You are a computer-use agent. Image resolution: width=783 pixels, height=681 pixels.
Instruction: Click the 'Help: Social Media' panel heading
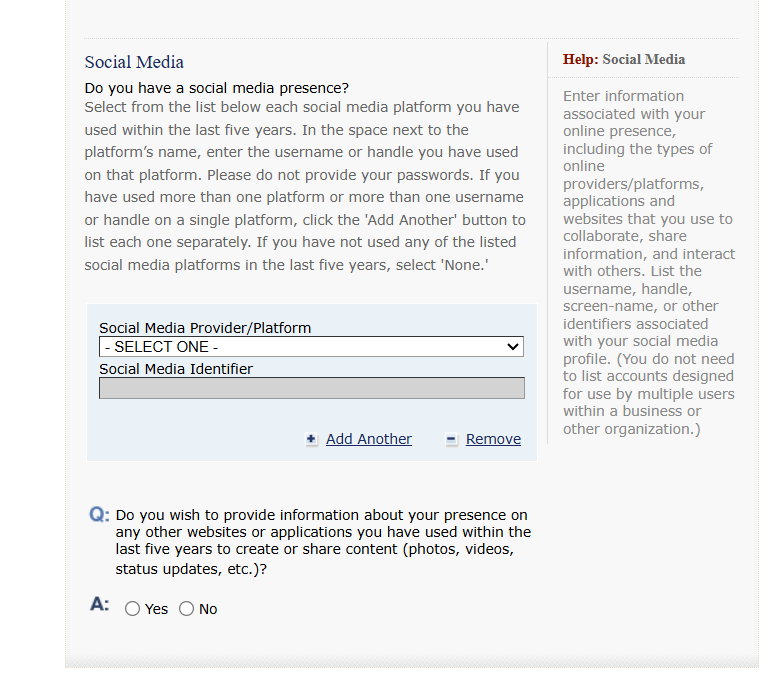pyautogui.click(x=624, y=59)
